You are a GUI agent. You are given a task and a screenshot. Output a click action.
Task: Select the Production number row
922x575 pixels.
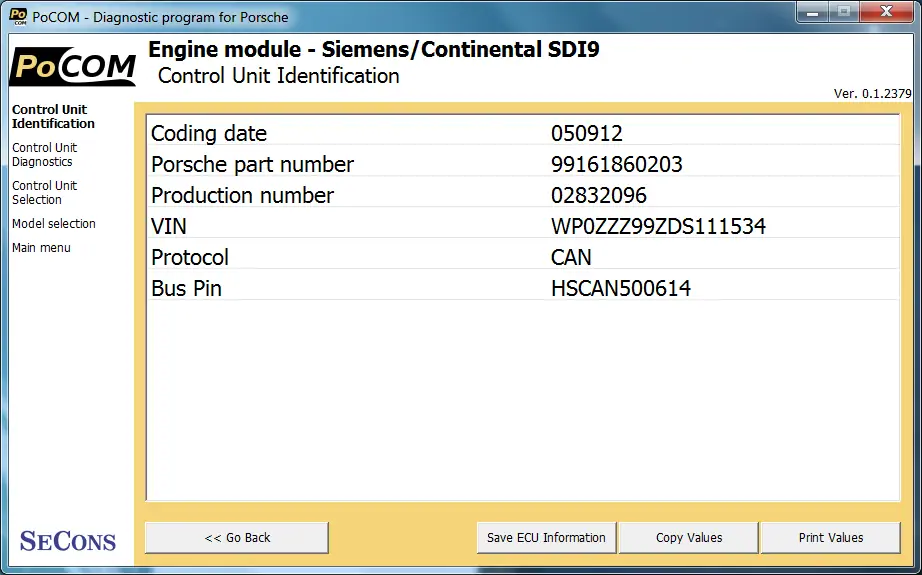tap(523, 195)
